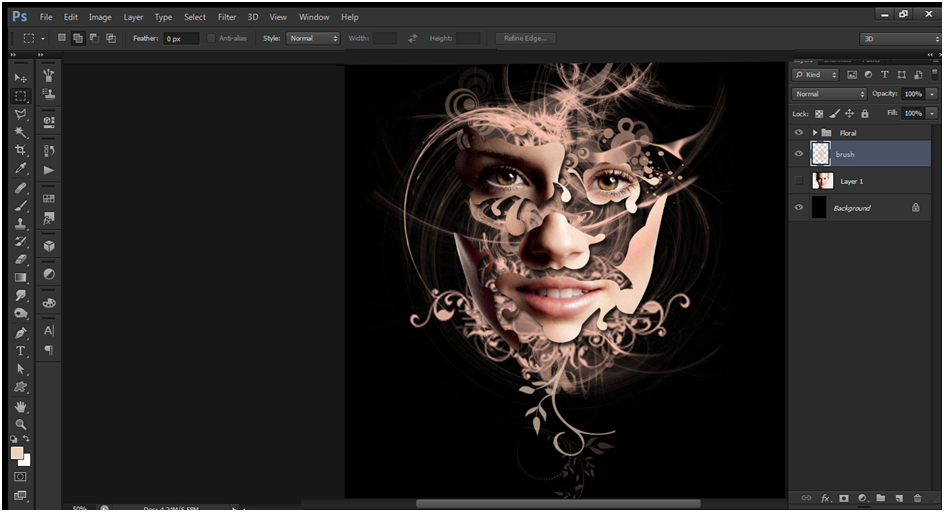
Task: Select the Eyedropper tool
Action: pyautogui.click(x=20, y=169)
